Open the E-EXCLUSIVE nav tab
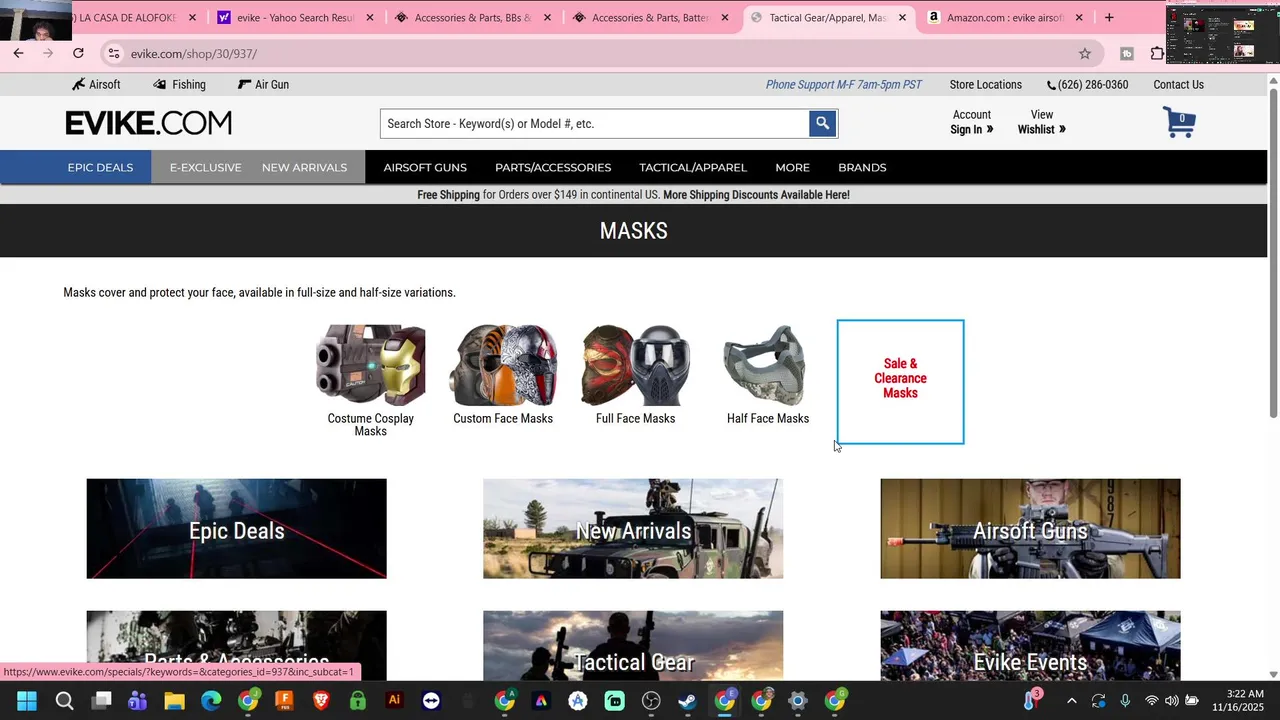Screen dimensions: 1280x720 [205, 167]
